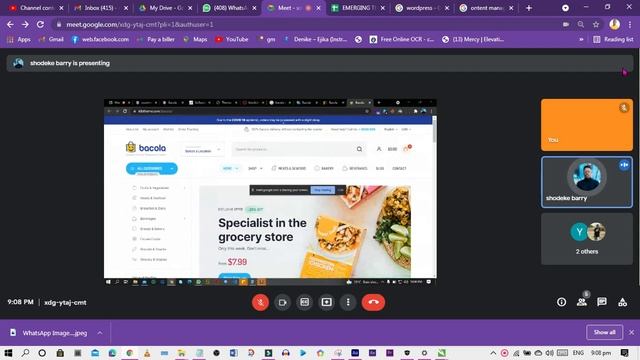The height and width of the screenshot is (360, 640).
Task: Open Chrome tab search dropdown
Action: click(x=565, y=8)
